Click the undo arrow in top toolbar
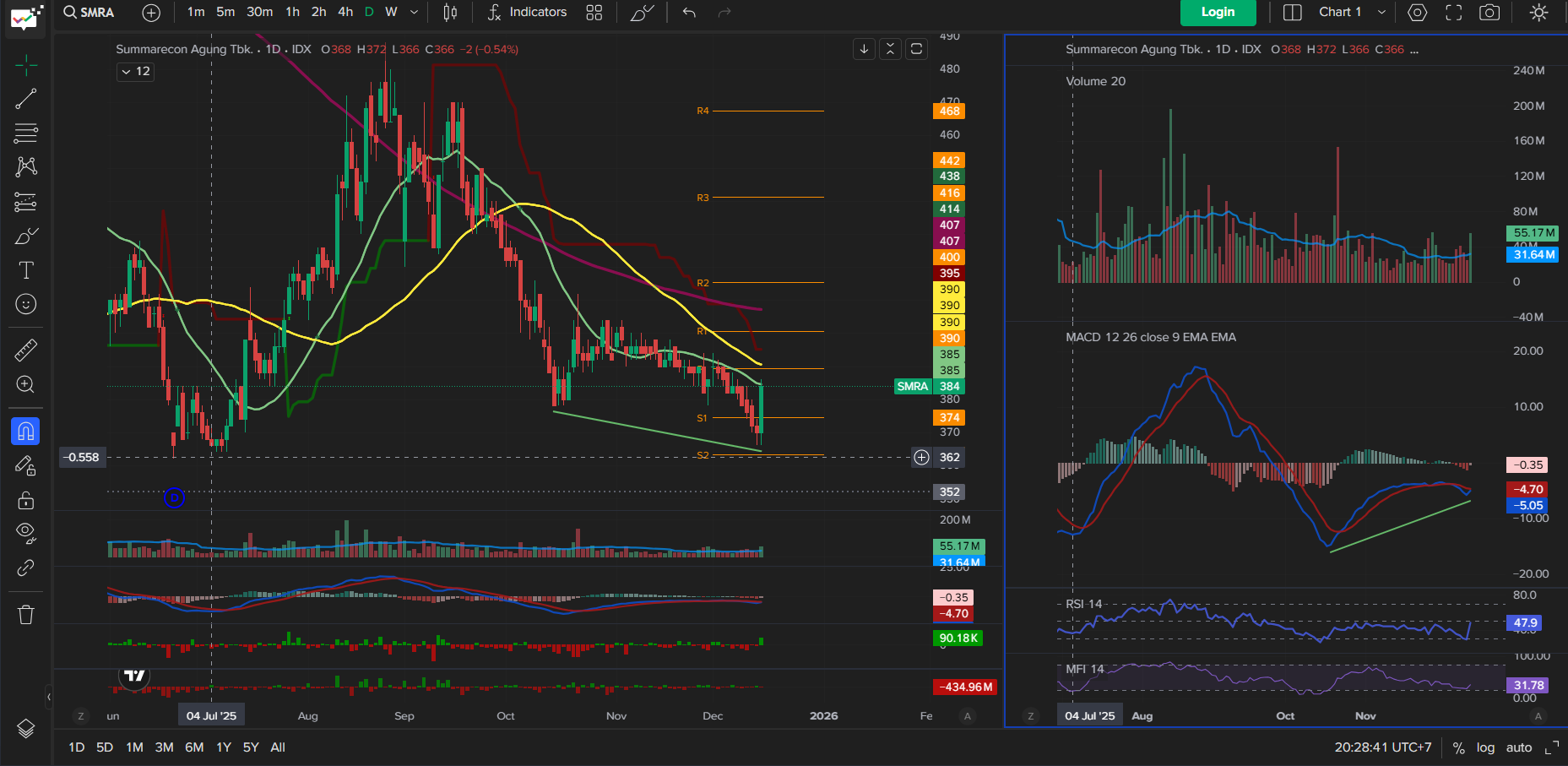Screen dimensions: 1568x766 689,13
